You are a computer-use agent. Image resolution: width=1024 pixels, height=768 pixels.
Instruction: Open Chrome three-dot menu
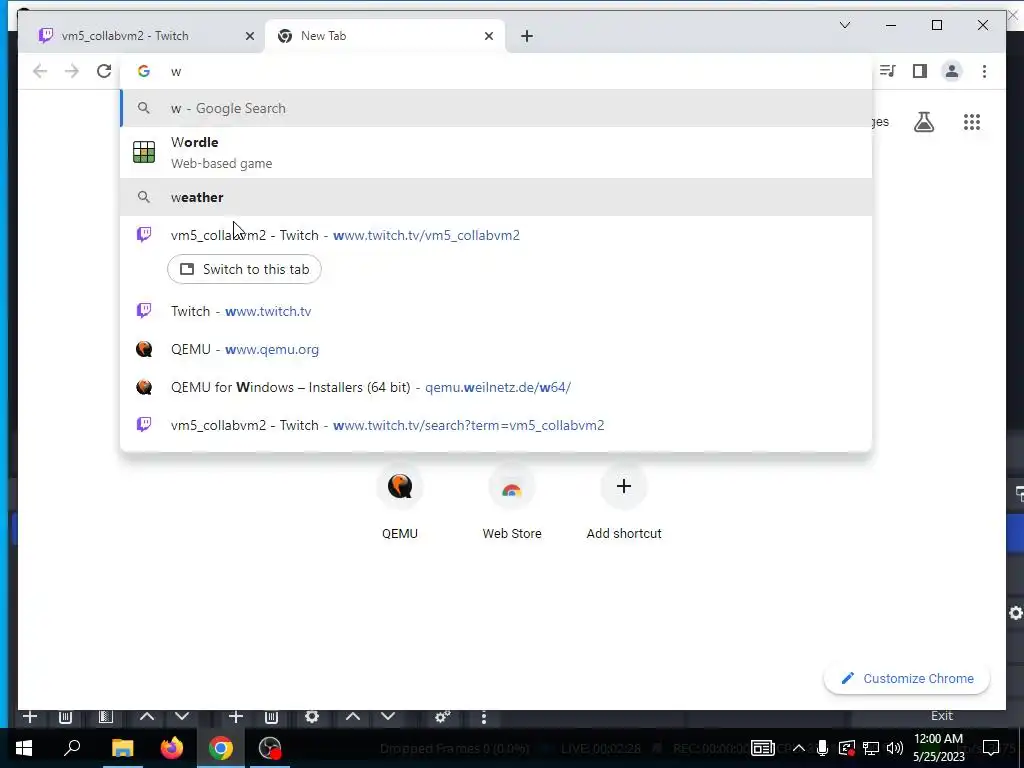tap(984, 71)
